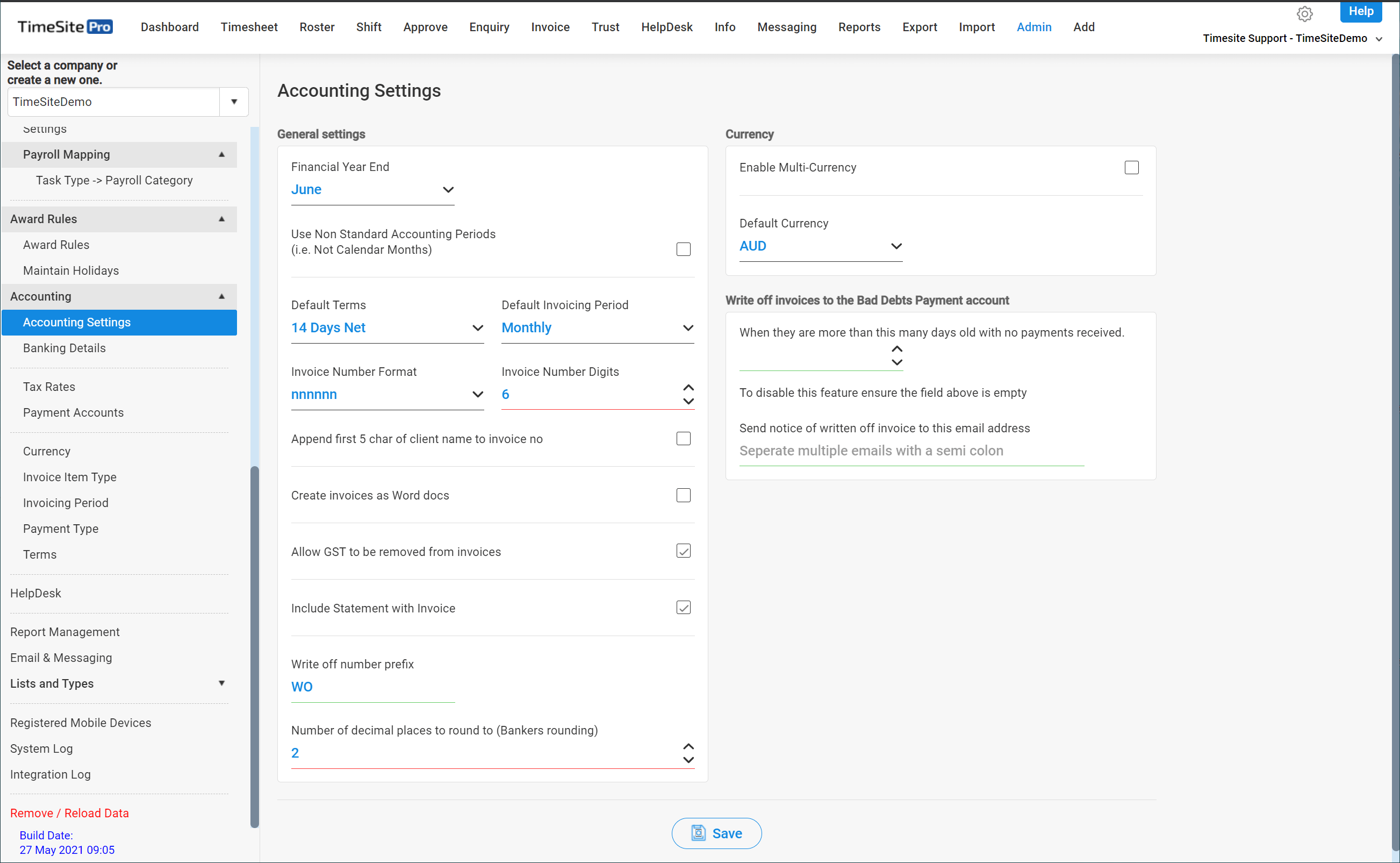Open Integration Log in sidebar
Viewport: 1400px width, 863px height.
click(x=50, y=774)
